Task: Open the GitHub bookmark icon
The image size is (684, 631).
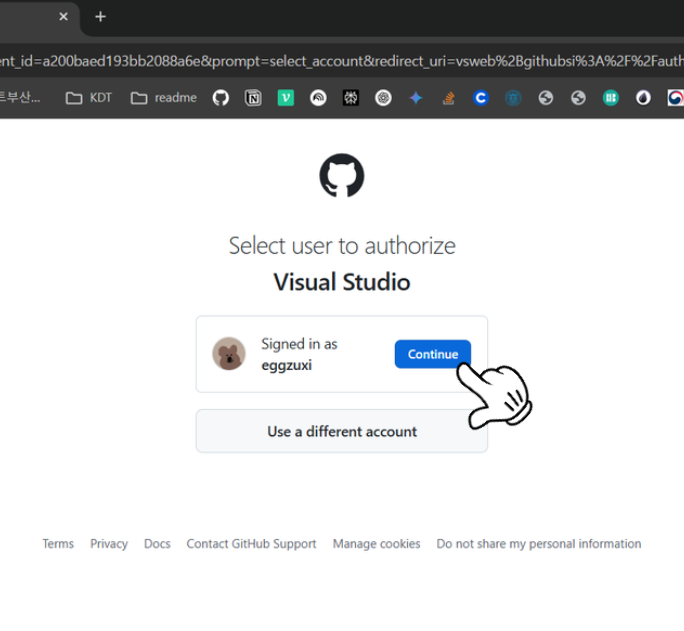Action: tap(221, 98)
